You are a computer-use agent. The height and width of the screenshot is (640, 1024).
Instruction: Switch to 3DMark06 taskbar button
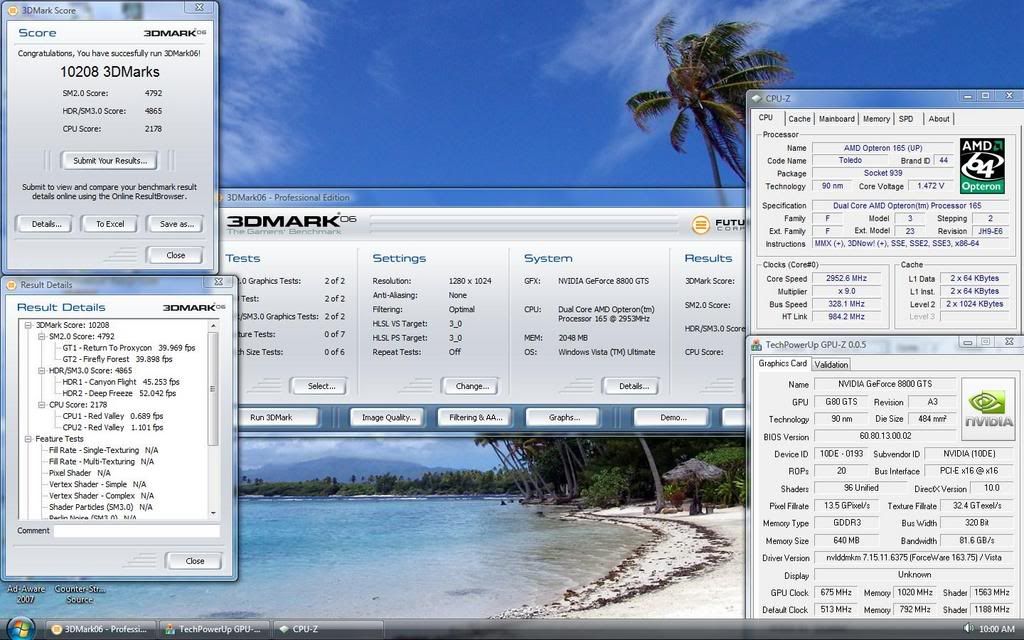point(101,629)
